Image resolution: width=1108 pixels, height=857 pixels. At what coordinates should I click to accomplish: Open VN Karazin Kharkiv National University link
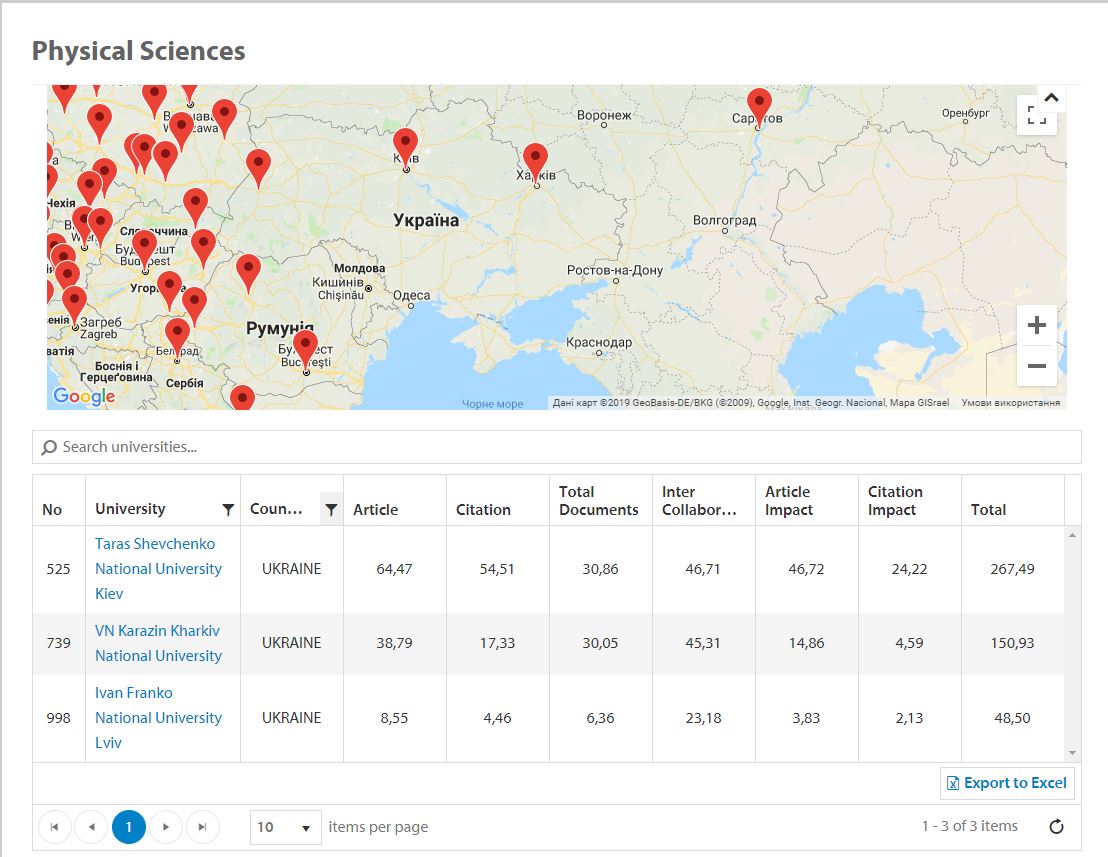(158, 643)
